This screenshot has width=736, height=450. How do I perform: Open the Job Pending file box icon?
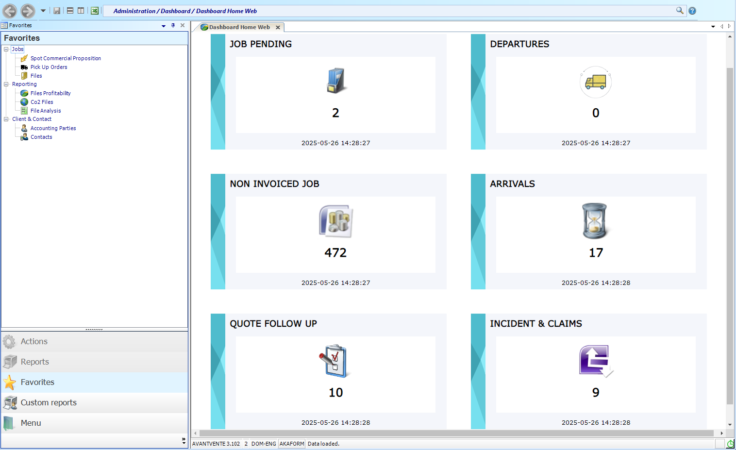pos(336,80)
